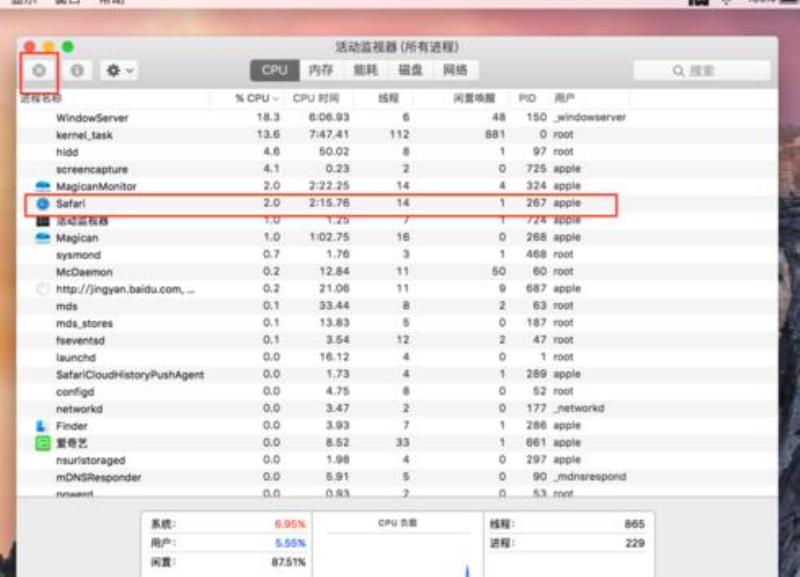Sort by the 线程 threads column header
Viewport: 800px width, 577px height.
(388, 98)
